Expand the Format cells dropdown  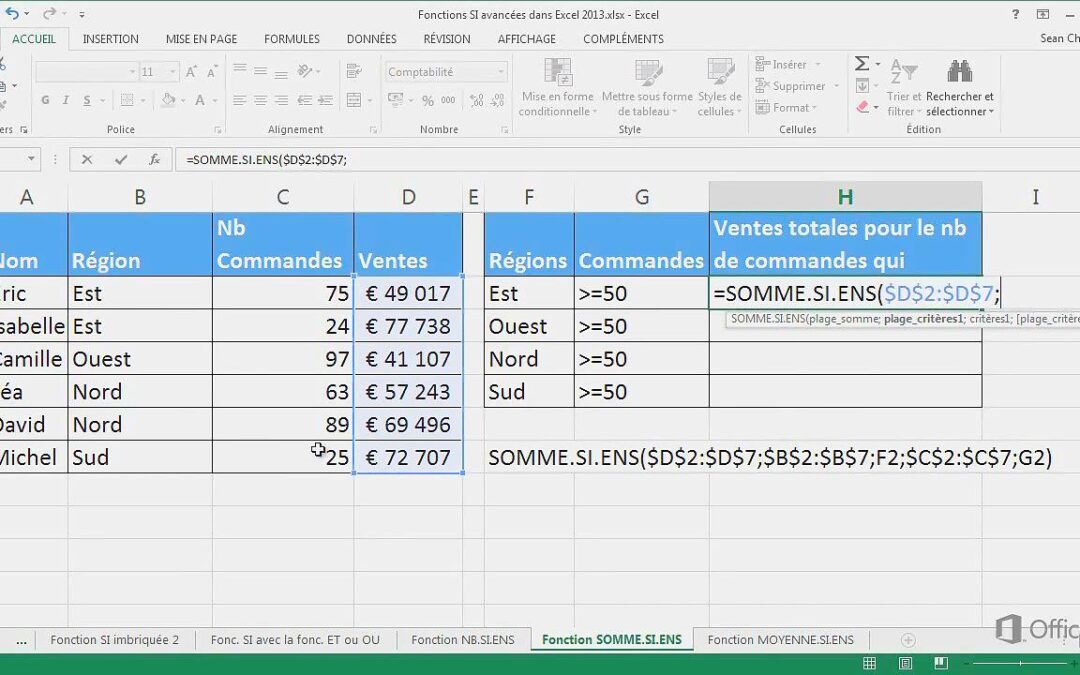coord(814,108)
